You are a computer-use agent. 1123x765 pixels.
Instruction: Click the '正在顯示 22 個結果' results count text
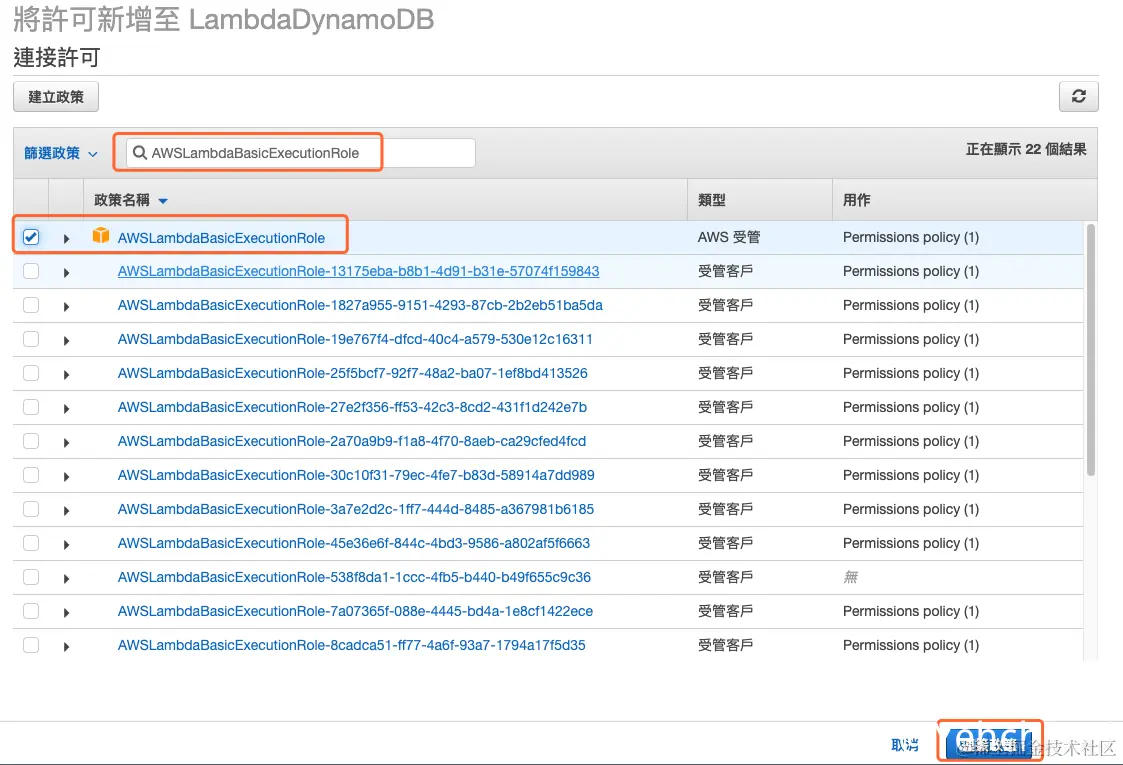[1026, 149]
